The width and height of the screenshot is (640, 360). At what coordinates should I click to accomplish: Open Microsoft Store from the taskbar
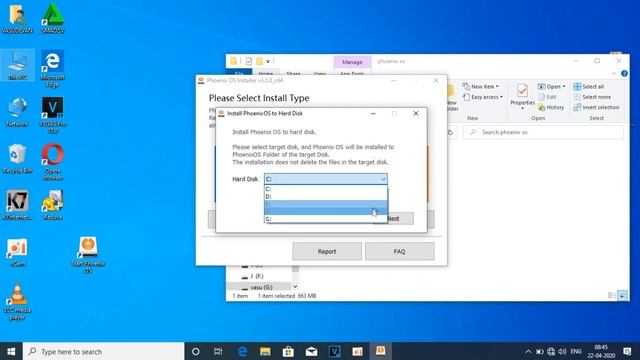pos(288,351)
